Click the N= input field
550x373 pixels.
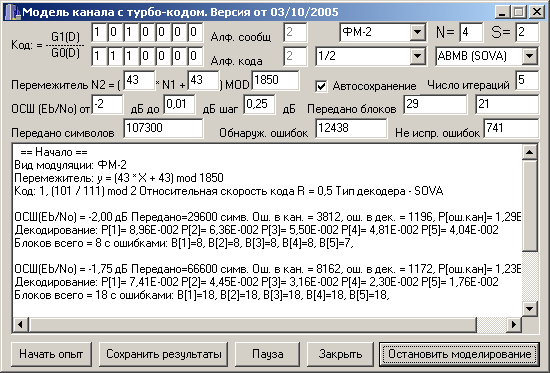[471, 33]
